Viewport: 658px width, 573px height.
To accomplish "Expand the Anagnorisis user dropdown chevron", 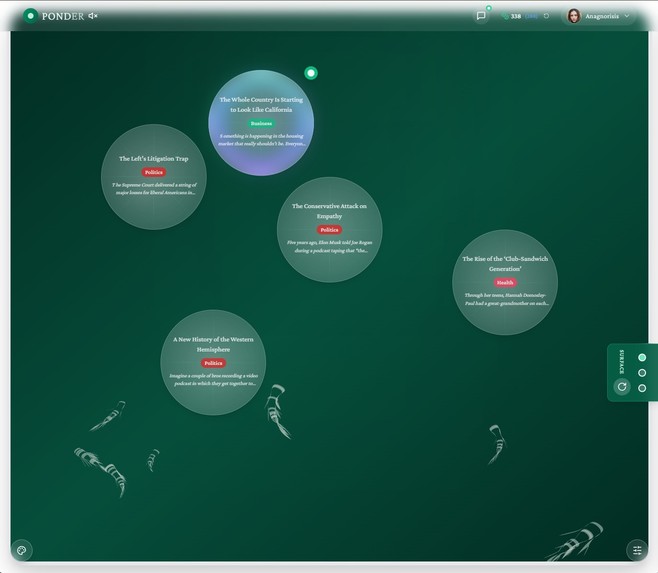I will pyautogui.click(x=627, y=16).
